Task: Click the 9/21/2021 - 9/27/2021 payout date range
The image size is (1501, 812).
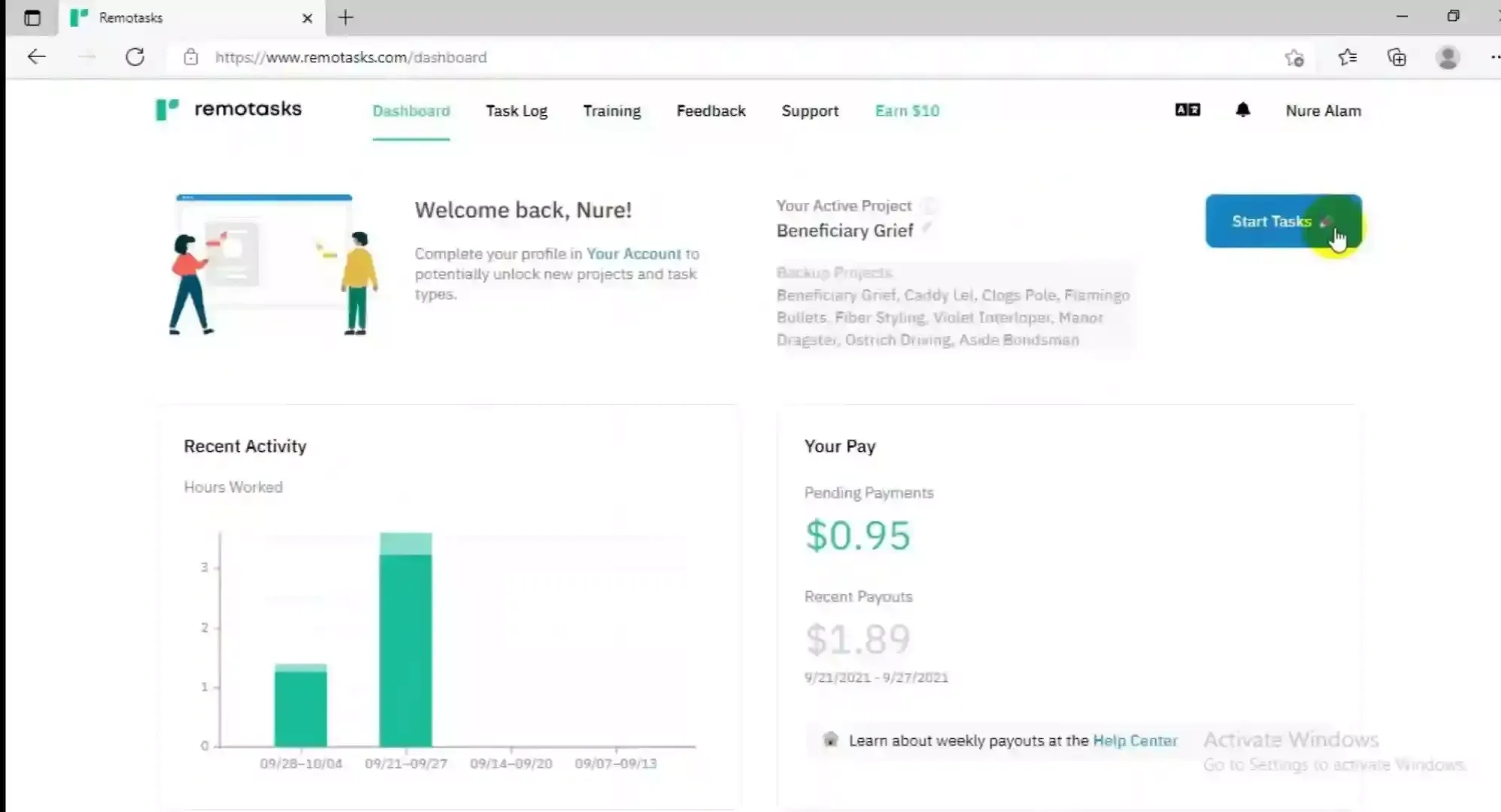Action: coord(876,677)
